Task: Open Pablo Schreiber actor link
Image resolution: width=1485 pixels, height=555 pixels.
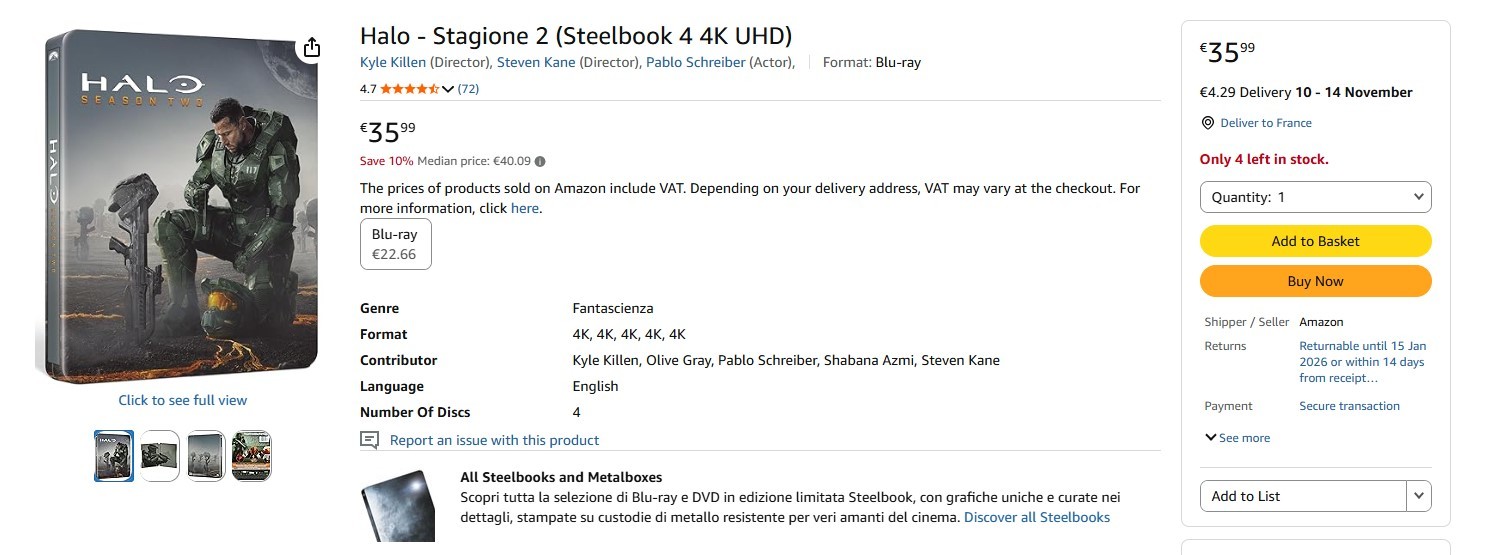Action: (695, 62)
